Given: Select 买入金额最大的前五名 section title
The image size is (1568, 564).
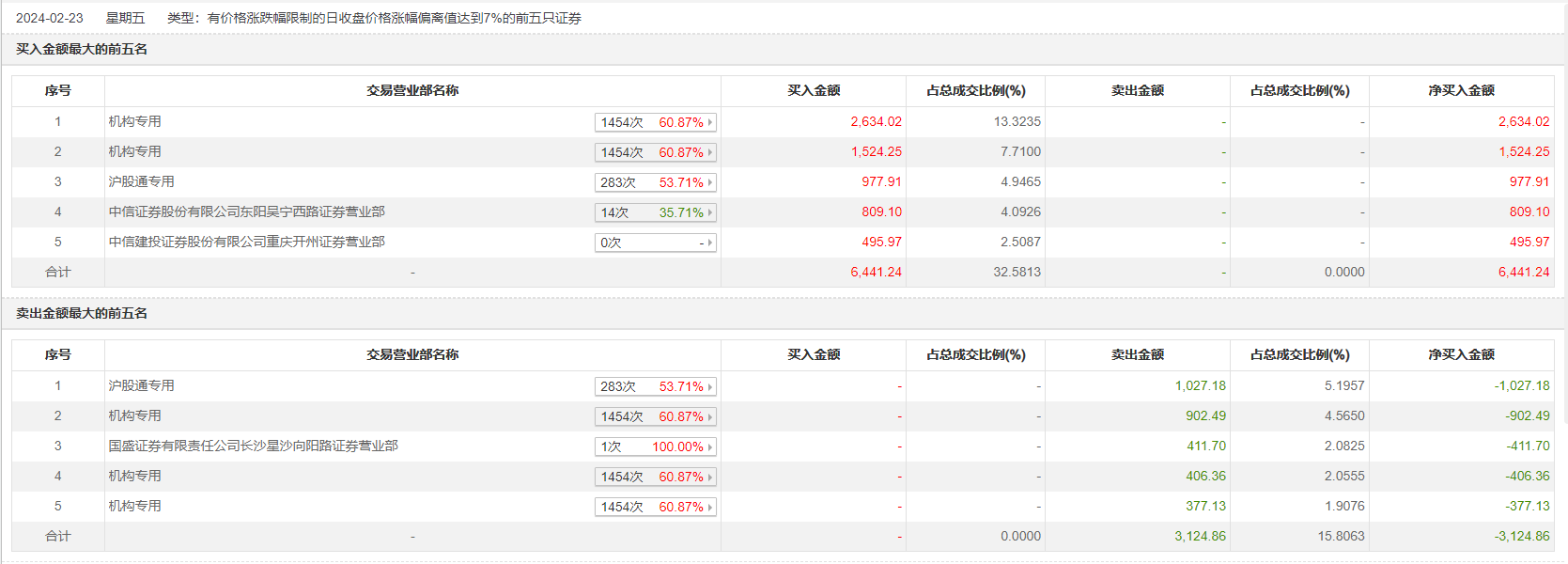Looking at the screenshot, I should click(82, 49).
